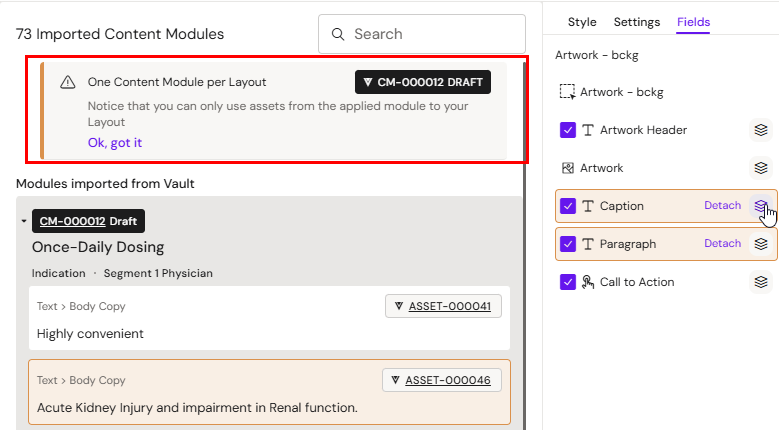
Task: Click the warning triangle icon in notice
Action: click(68, 82)
